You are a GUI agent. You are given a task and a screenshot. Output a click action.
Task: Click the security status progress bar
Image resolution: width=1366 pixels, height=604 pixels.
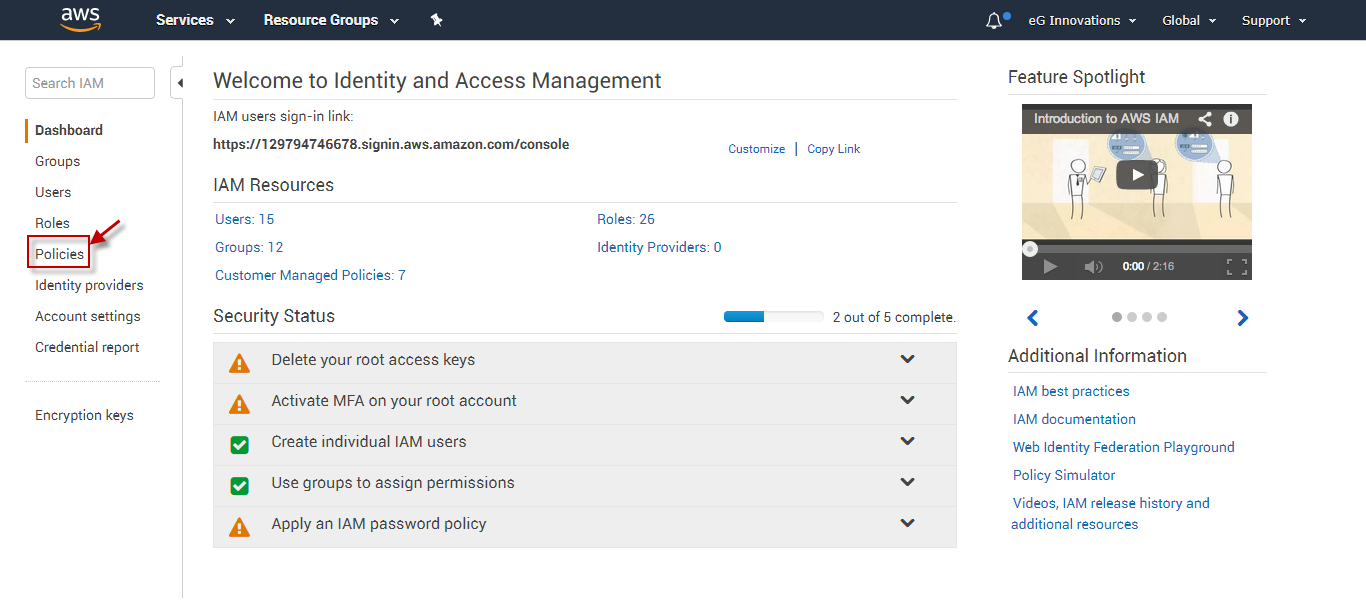774,317
